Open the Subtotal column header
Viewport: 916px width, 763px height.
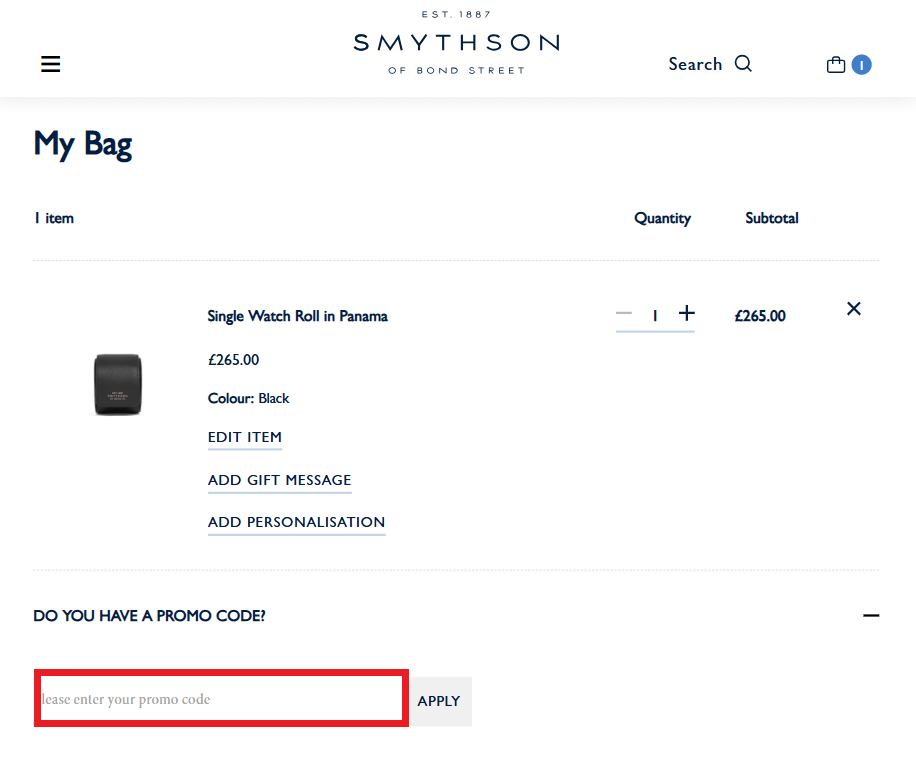771,218
